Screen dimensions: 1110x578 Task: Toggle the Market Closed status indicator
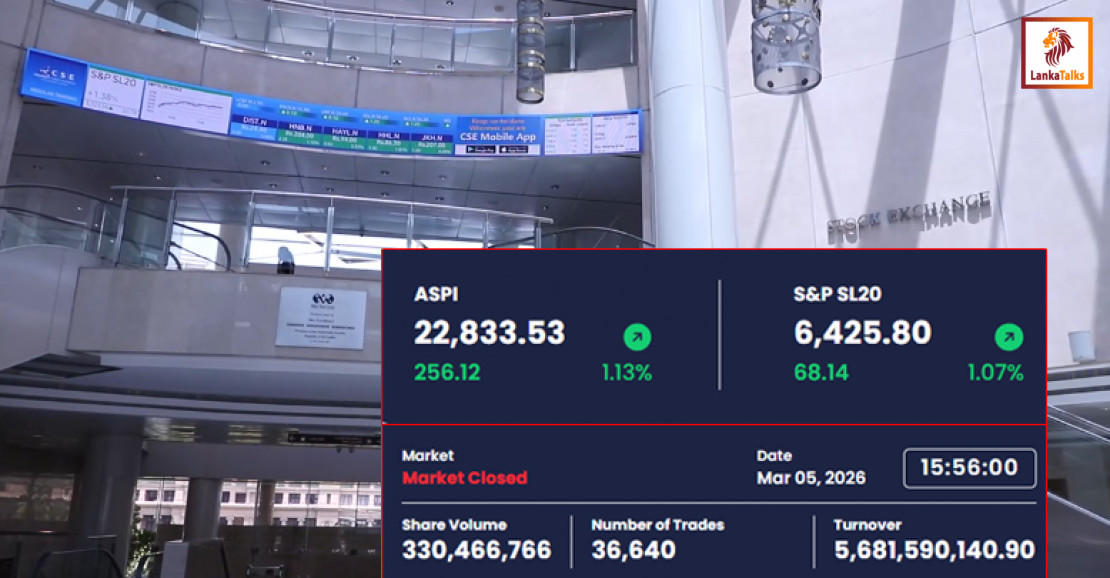[x=466, y=478]
